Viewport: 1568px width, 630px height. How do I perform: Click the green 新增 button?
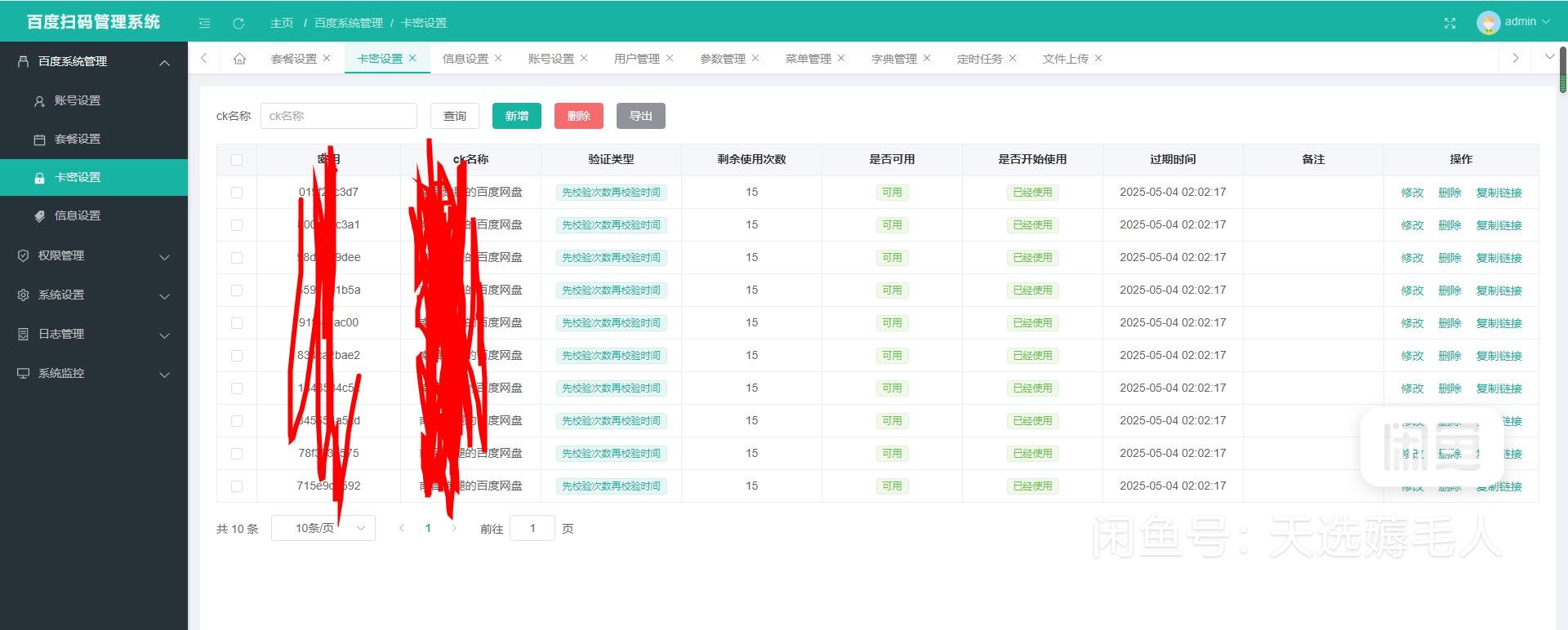click(516, 116)
